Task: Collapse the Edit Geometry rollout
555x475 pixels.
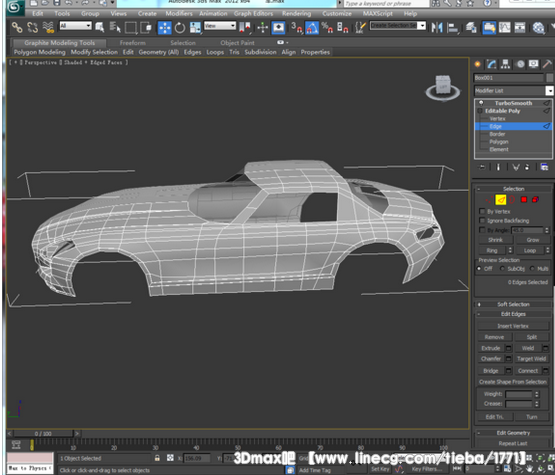Action: 513,433
